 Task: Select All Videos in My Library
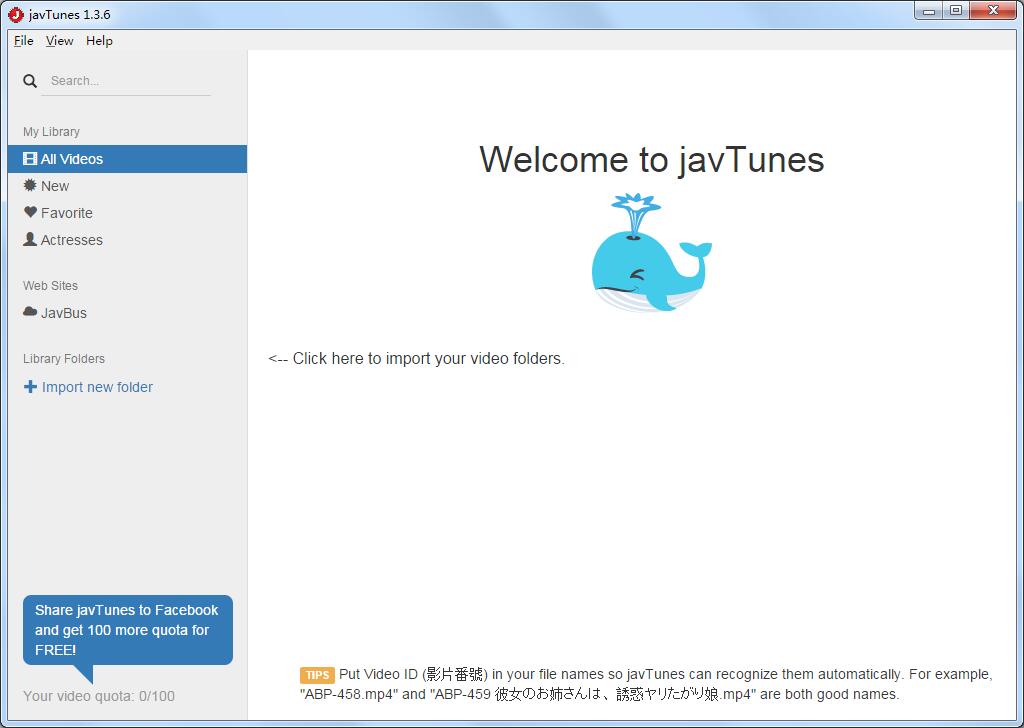(x=127, y=159)
